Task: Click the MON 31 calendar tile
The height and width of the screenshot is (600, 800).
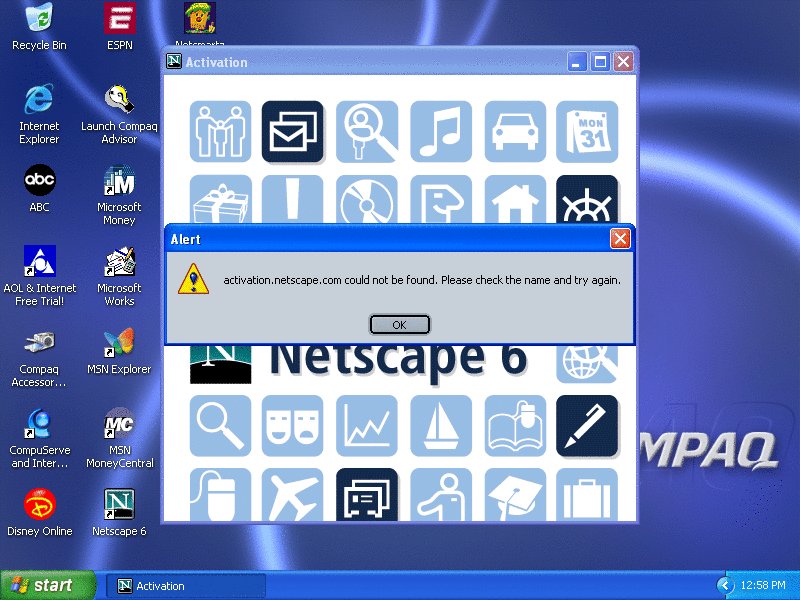Action: click(x=587, y=132)
